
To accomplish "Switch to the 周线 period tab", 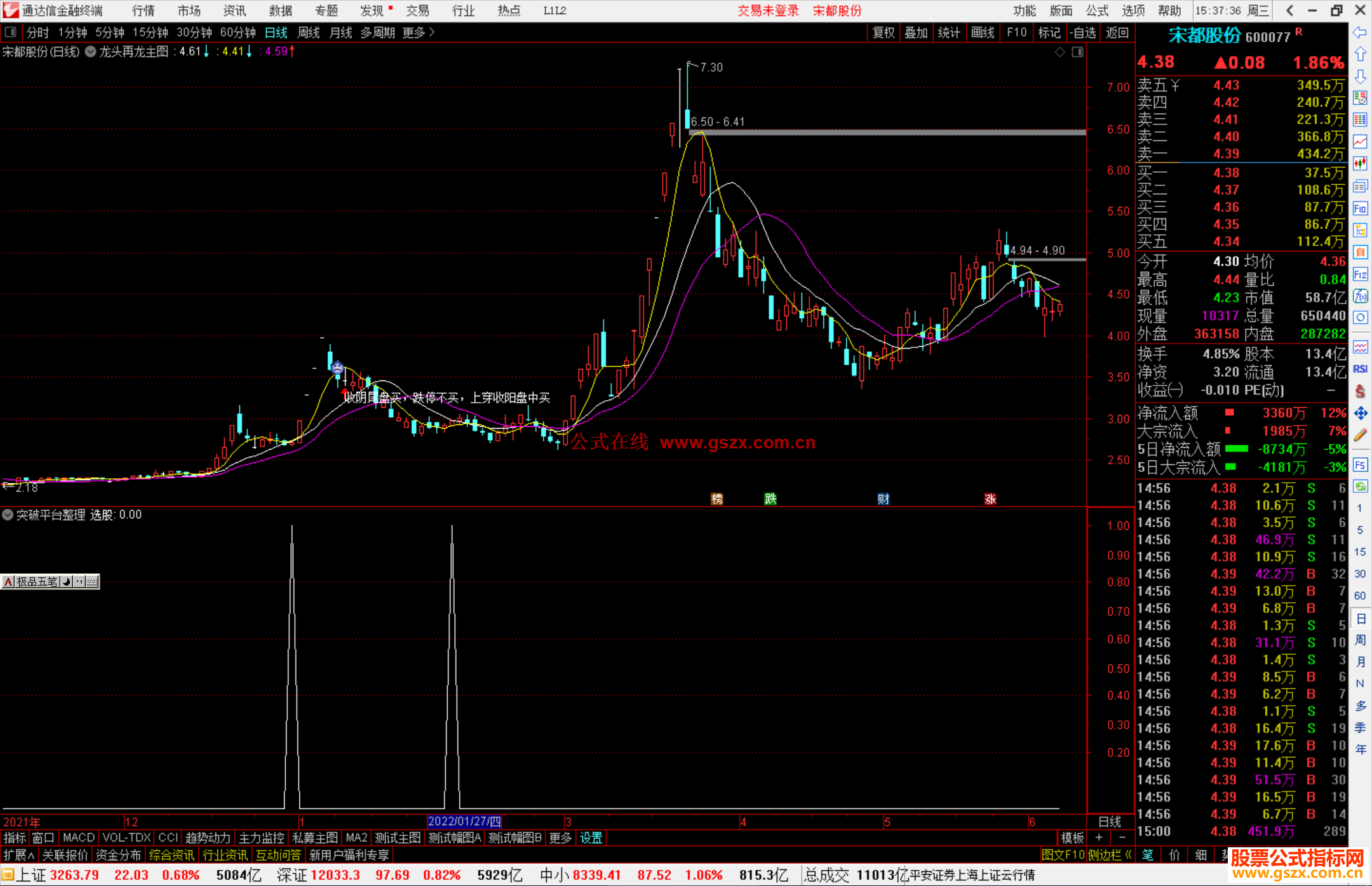I will point(309,32).
